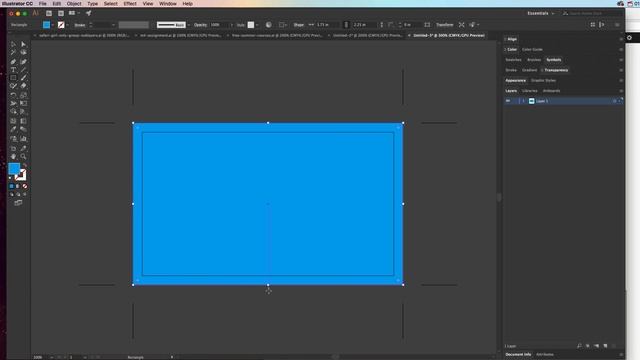This screenshot has width=640, height=360.
Task: Select the Selection tool (black arrow)
Action: (13, 44)
